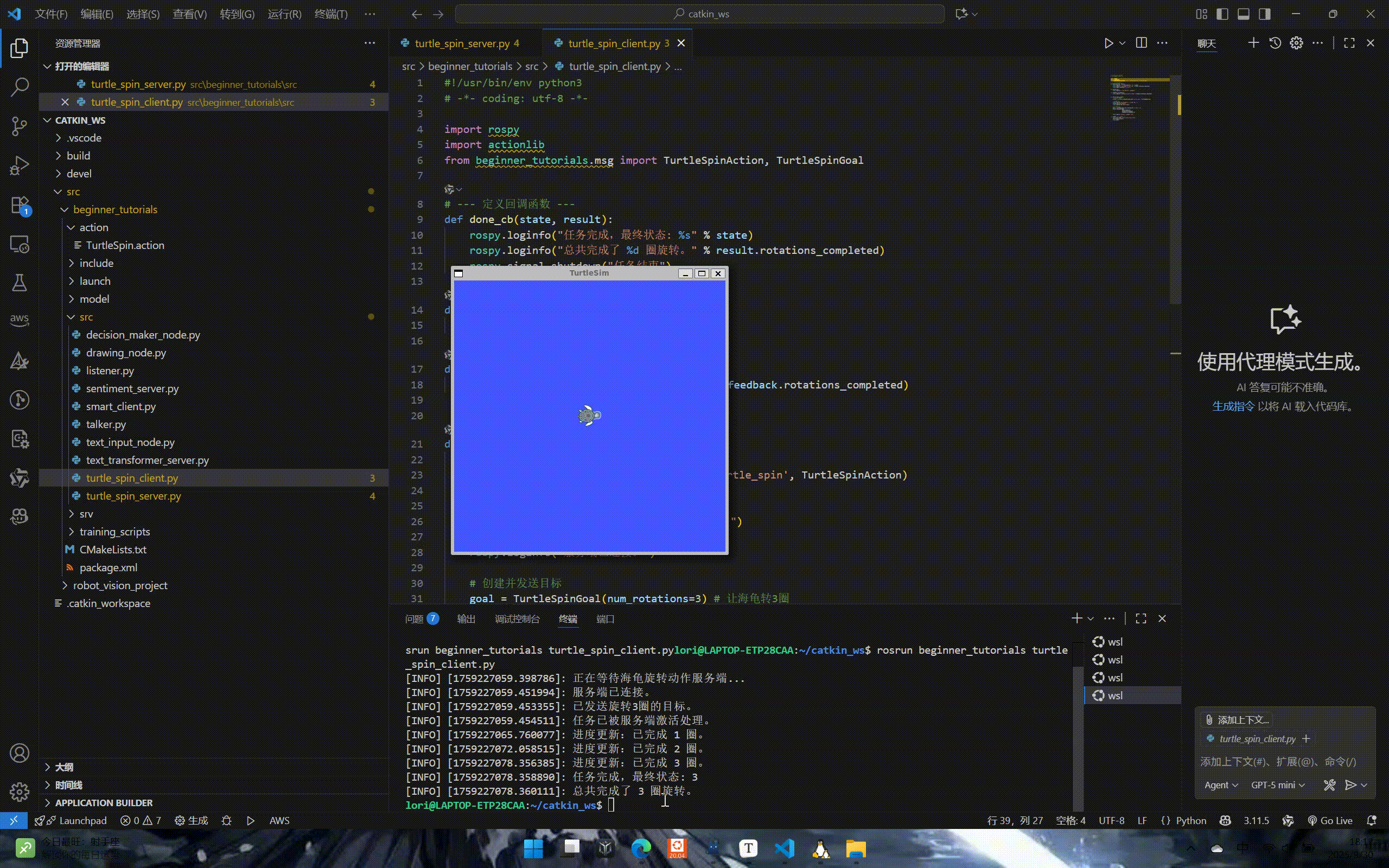Click the chat input field placeholder text

[1278, 761]
